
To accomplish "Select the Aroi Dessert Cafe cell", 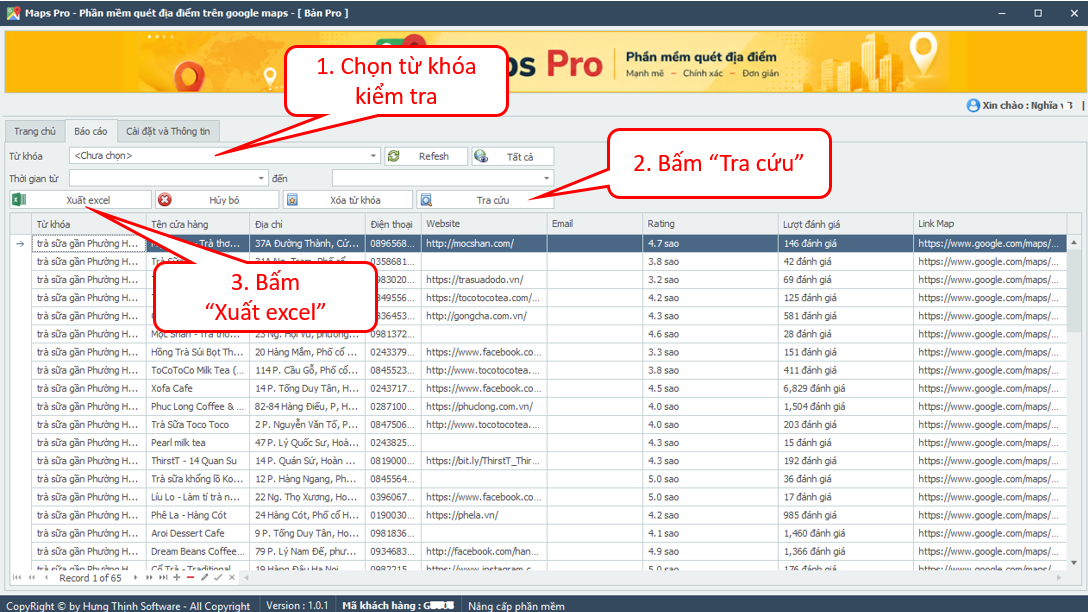I will [198, 533].
